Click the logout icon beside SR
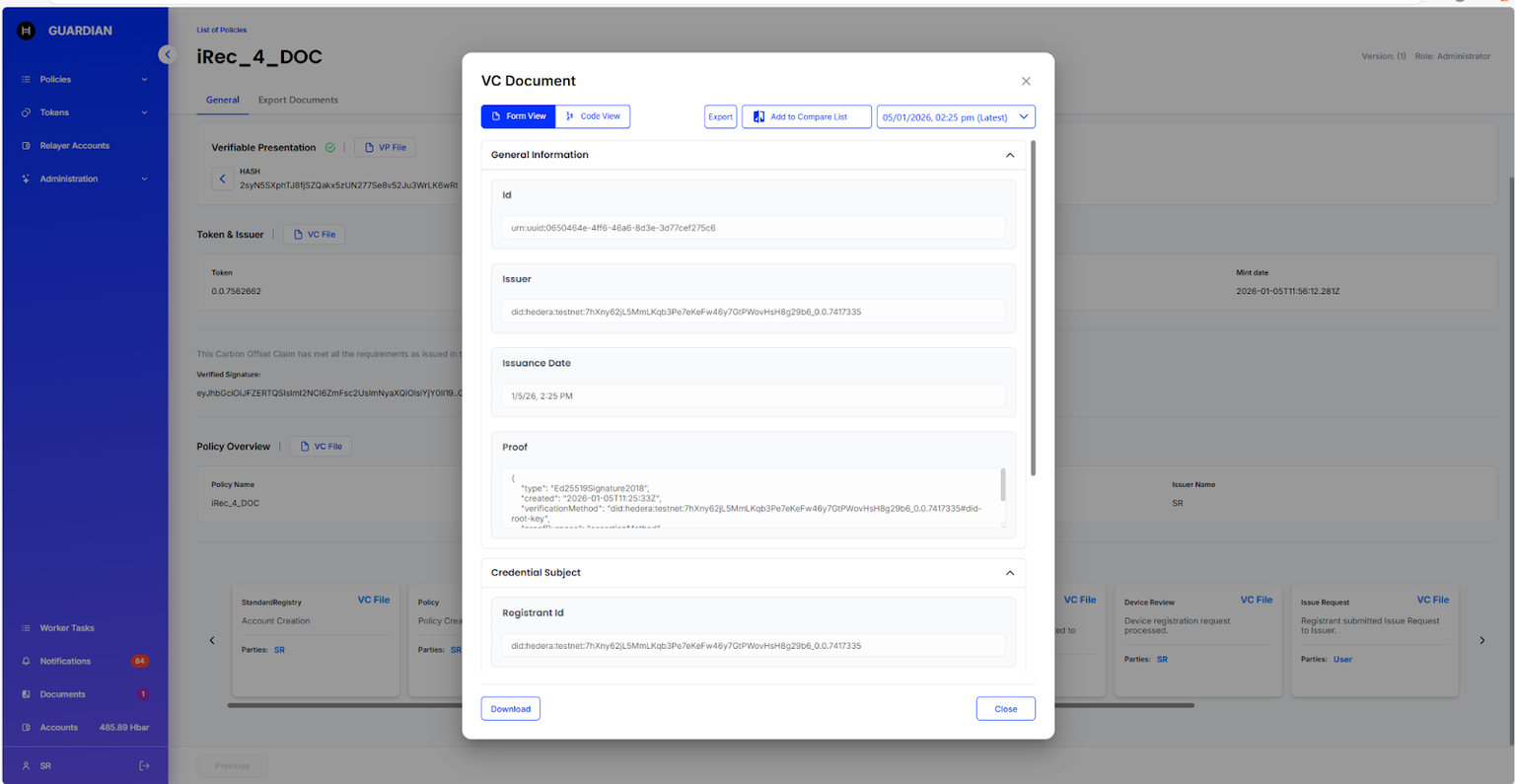Viewport: 1515px width, 784px height. tap(144, 765)
